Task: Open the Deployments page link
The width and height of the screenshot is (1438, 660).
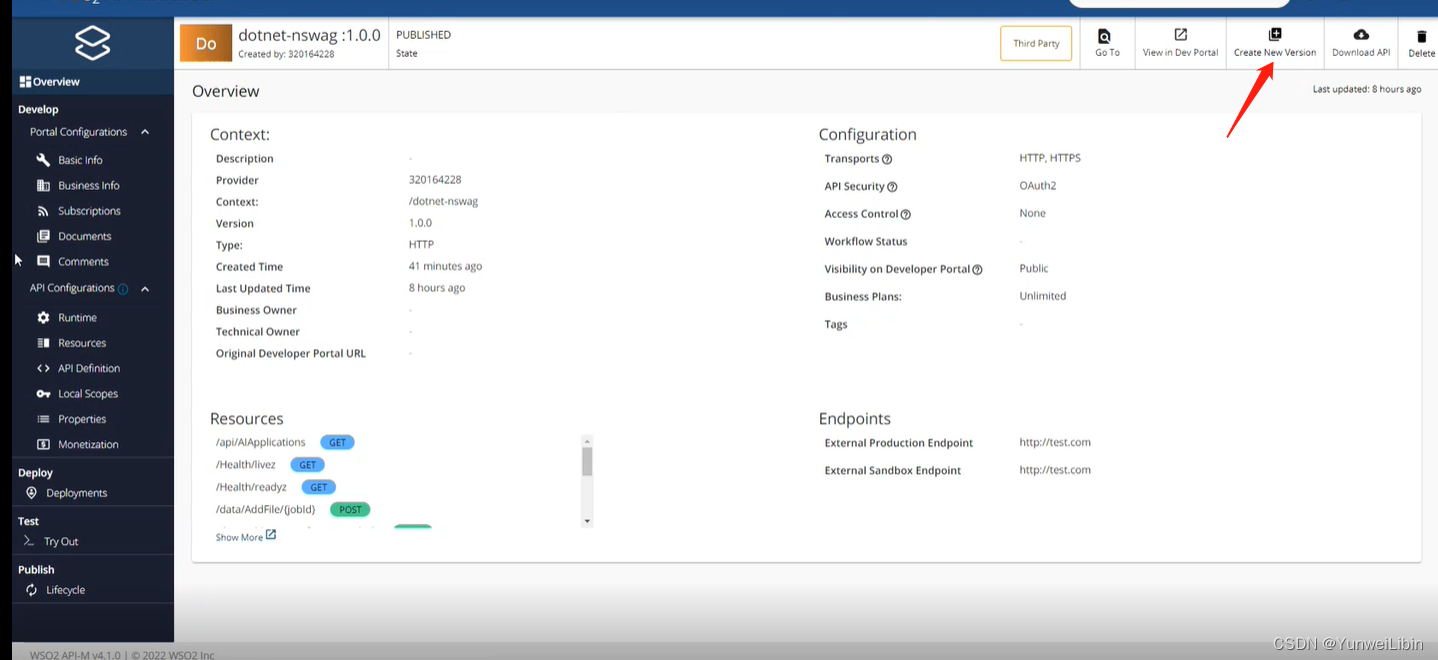Action: tap(76, 493)
